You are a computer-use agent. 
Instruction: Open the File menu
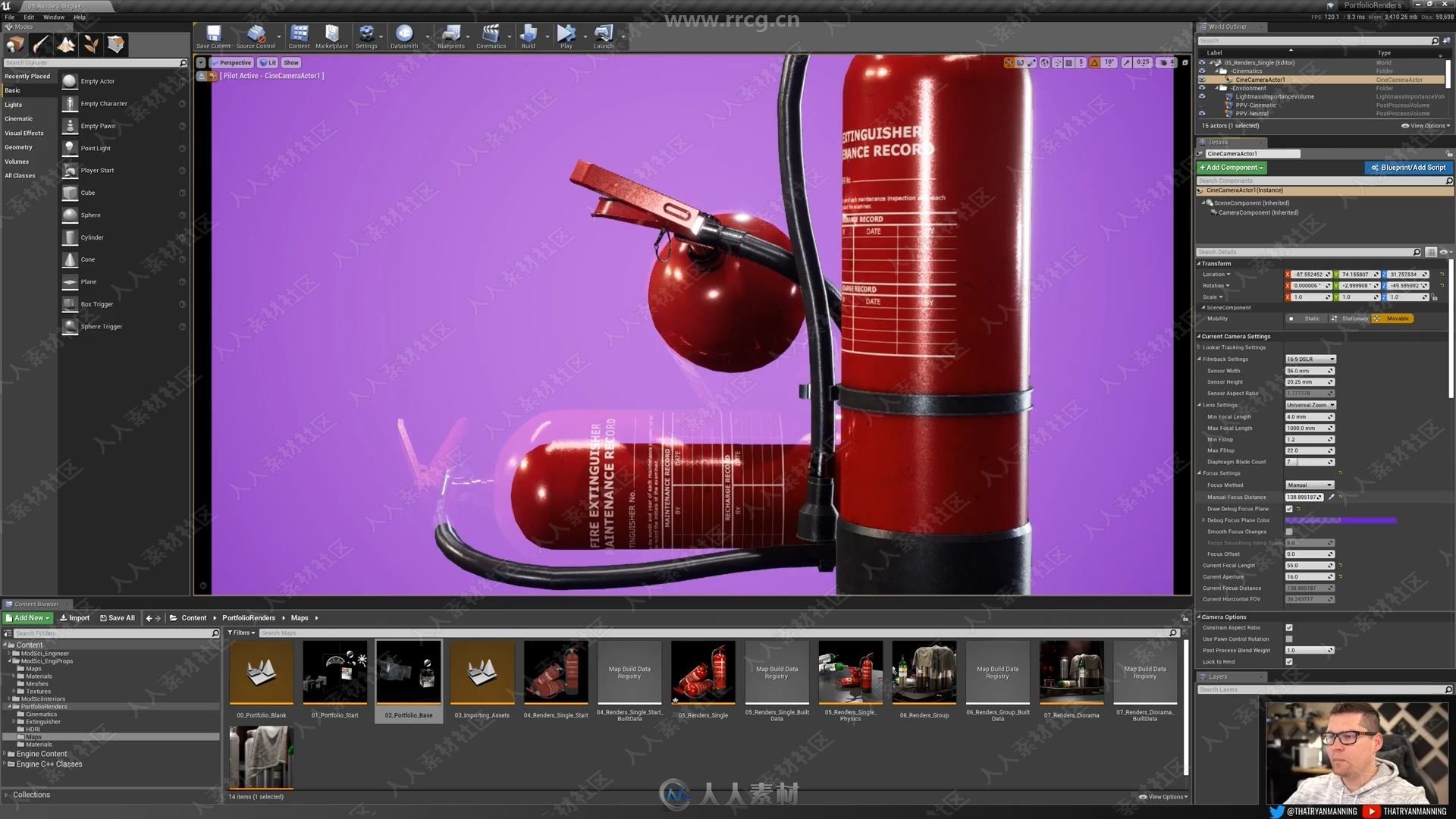point(9,17)
